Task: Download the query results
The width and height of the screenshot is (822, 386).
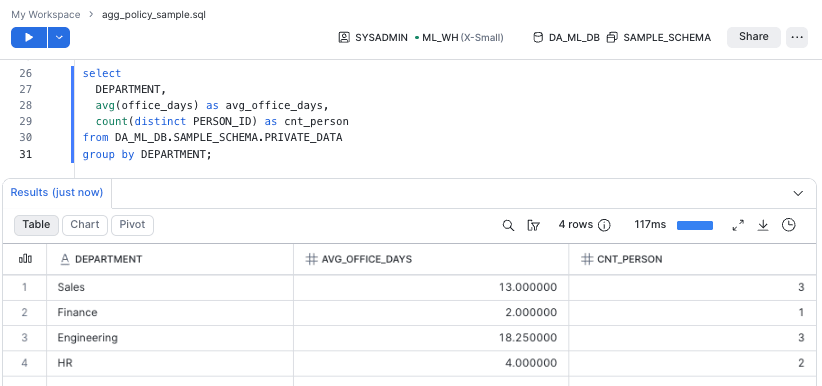Action: click(x=763, y=225)
